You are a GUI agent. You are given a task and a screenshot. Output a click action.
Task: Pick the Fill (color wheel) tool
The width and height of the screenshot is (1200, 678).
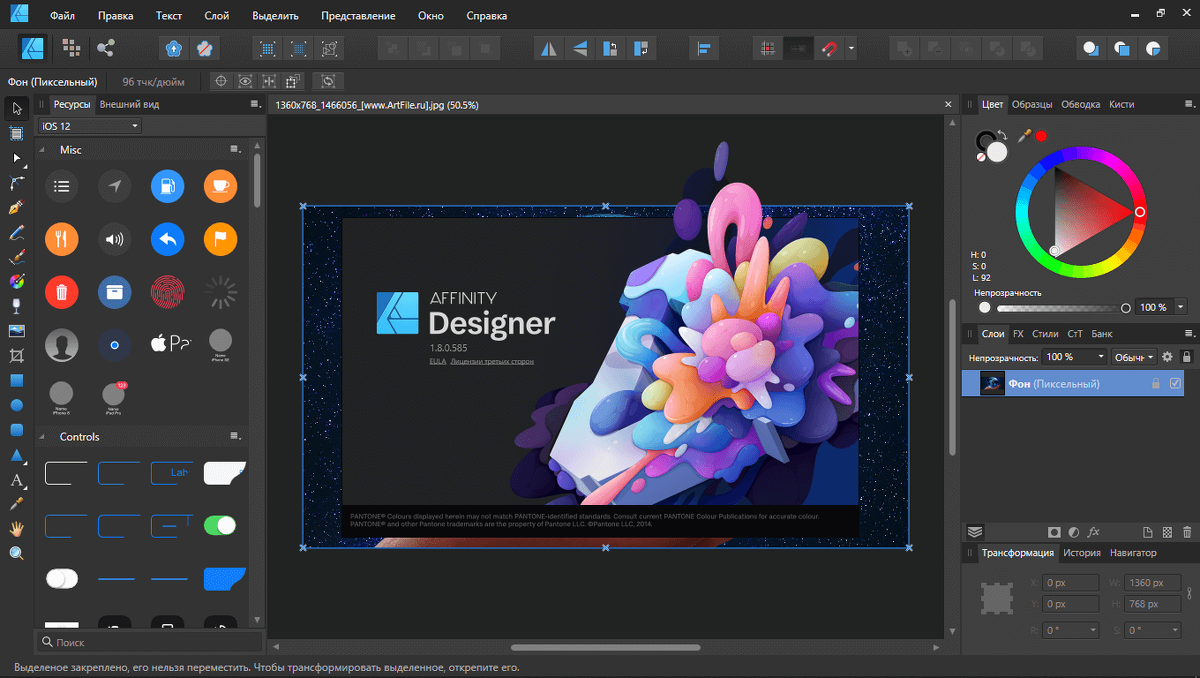[x=17, y=281]
